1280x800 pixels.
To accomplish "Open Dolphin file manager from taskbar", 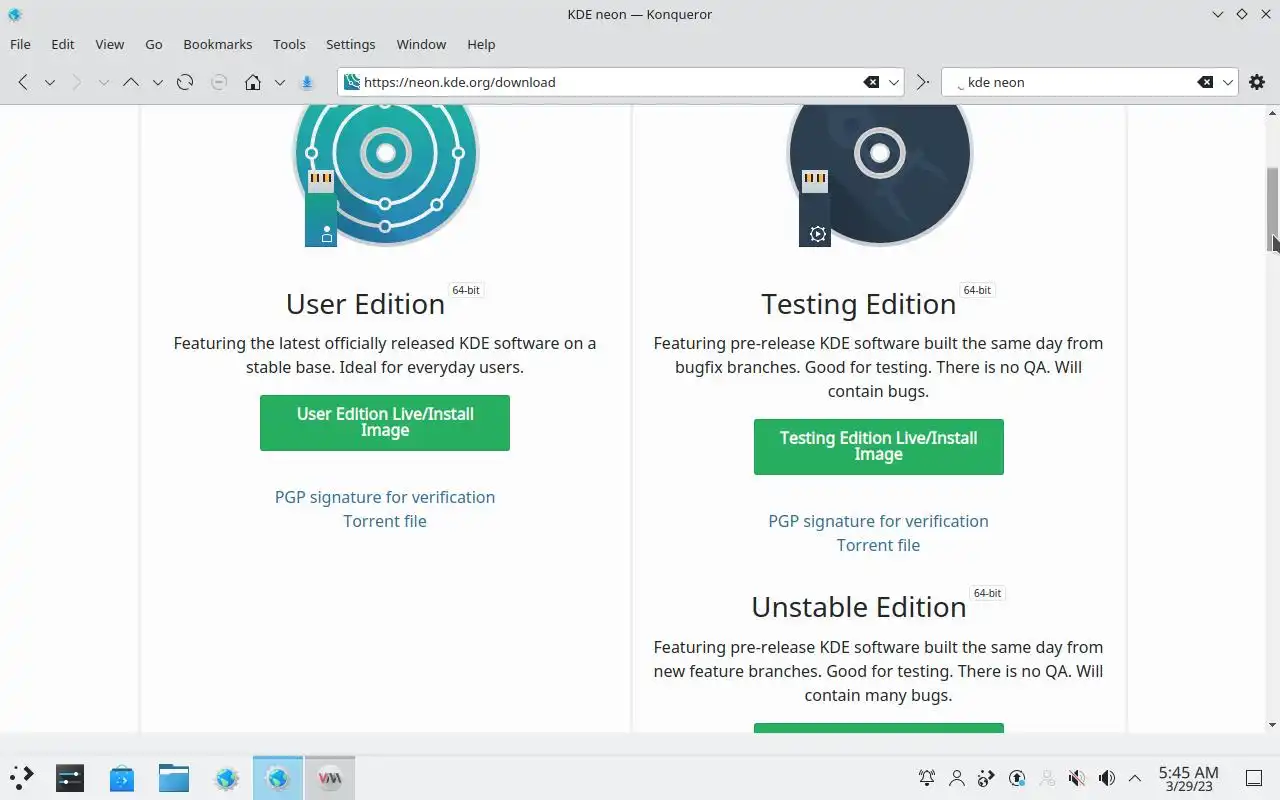I will tap(174, 777).
